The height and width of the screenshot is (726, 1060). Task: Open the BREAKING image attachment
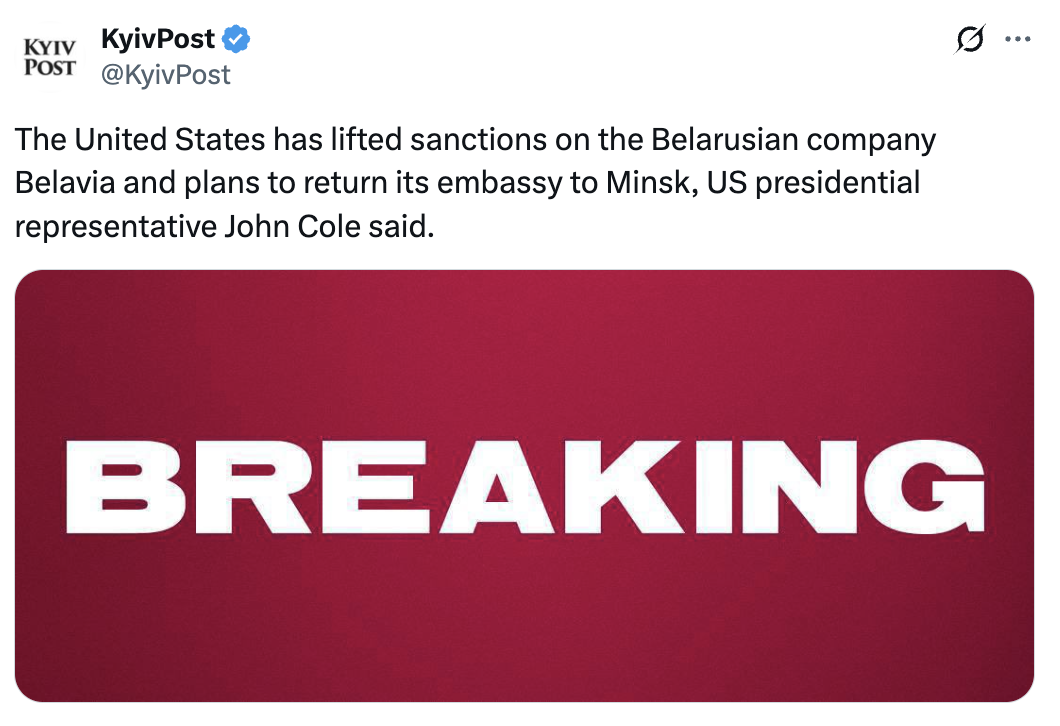click(524, 485)
